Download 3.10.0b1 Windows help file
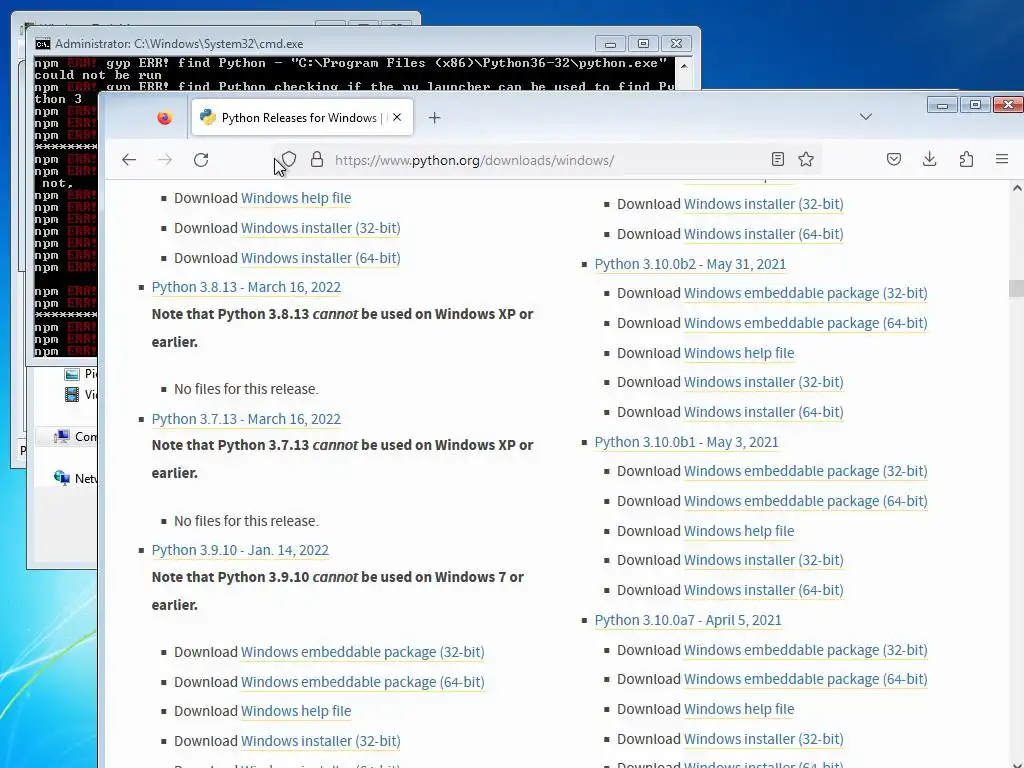This screenshot has width=1024, height=768. pyautogui.click(x=739, y=532)
